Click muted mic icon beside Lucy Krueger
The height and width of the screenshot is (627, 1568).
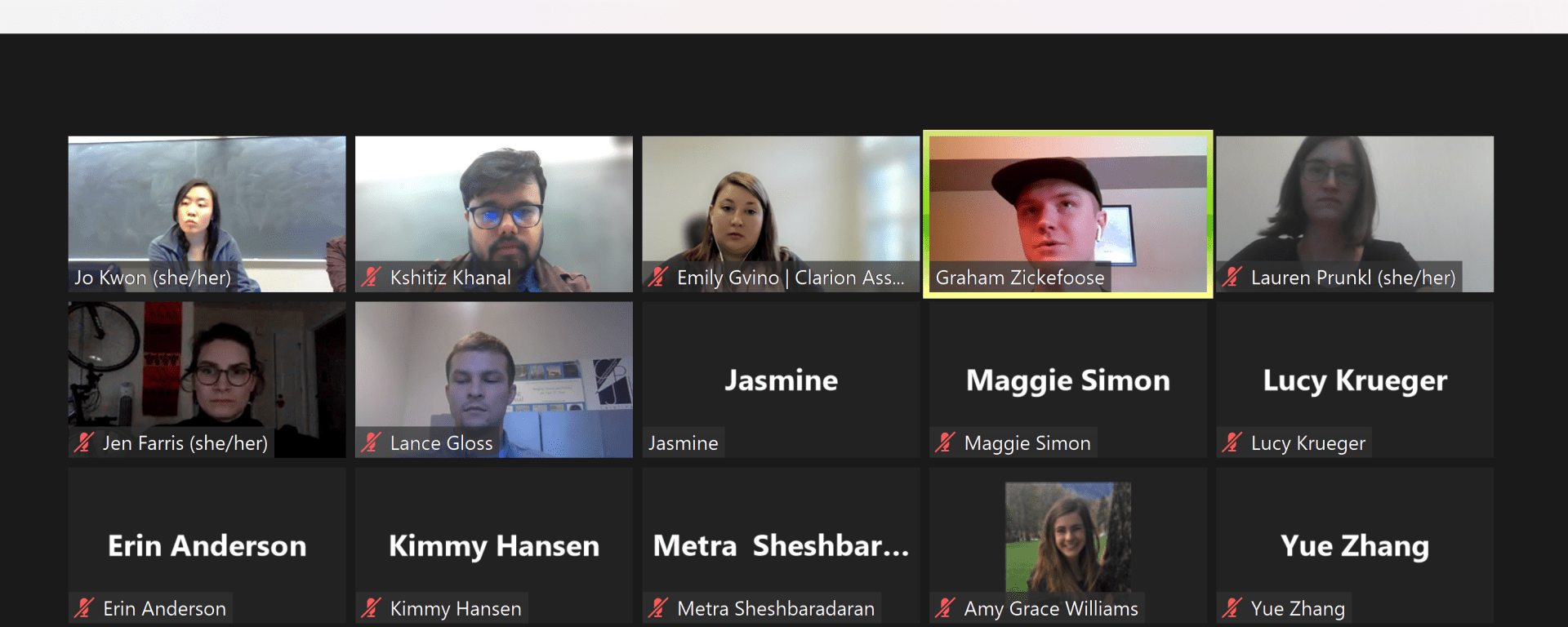point(1232,443)
